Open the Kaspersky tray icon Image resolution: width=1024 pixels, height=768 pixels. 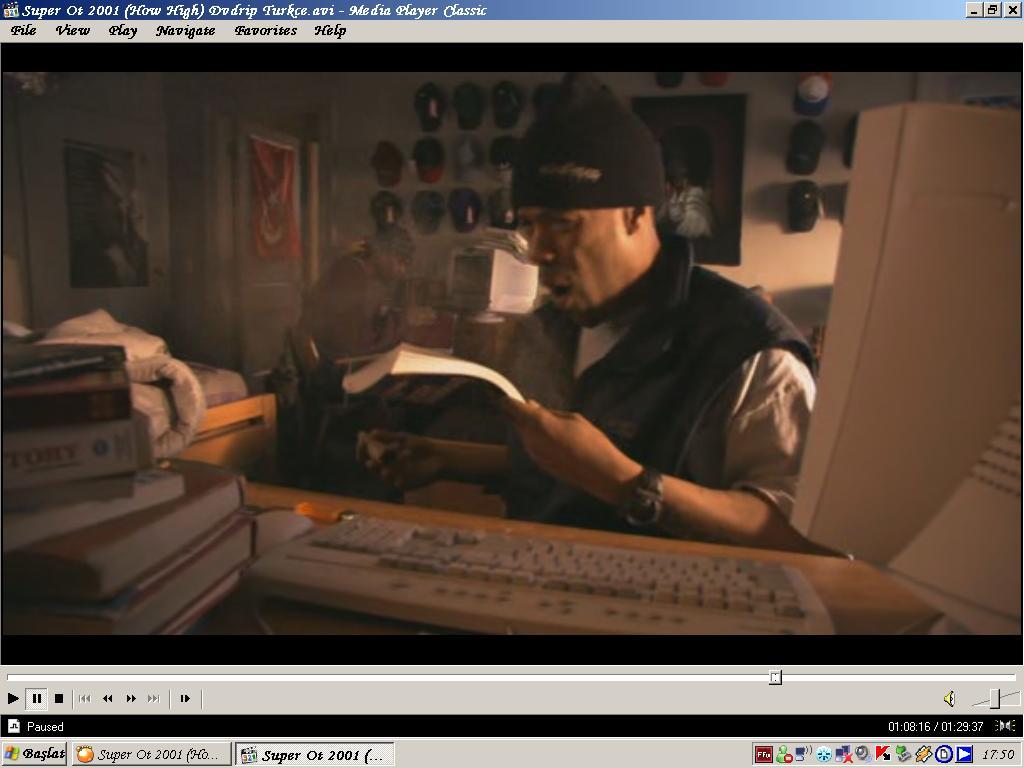click(x=883, y=755)
